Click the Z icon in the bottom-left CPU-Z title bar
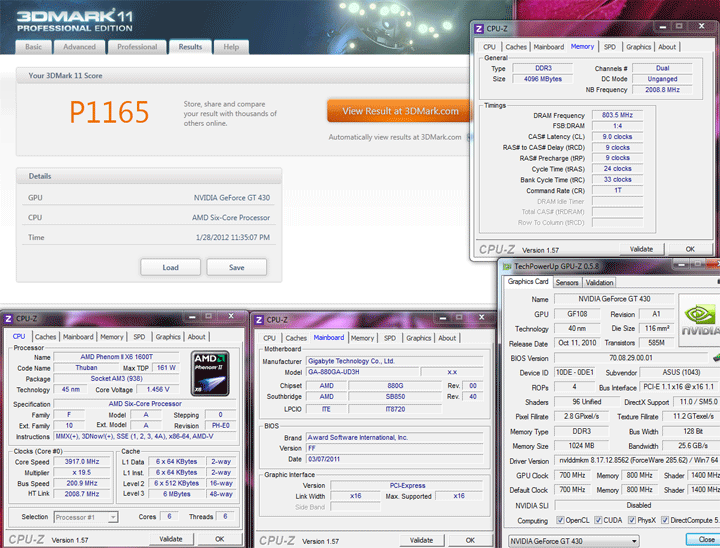 8,319
